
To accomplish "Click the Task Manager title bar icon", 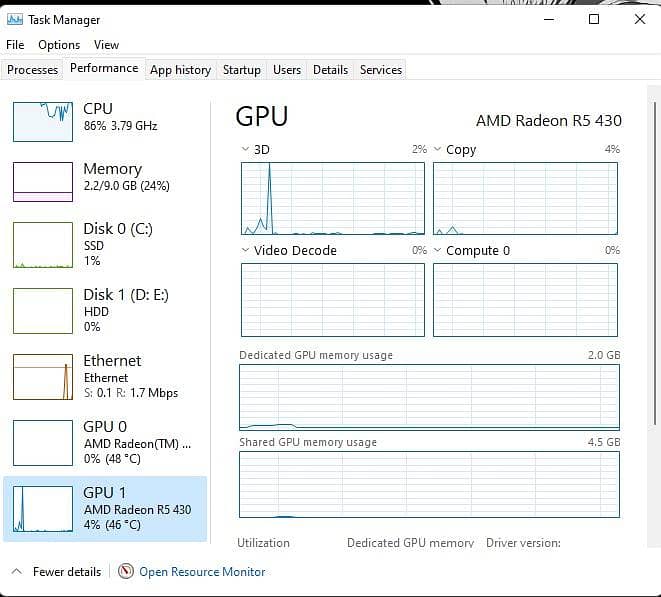I will [15, 19].
